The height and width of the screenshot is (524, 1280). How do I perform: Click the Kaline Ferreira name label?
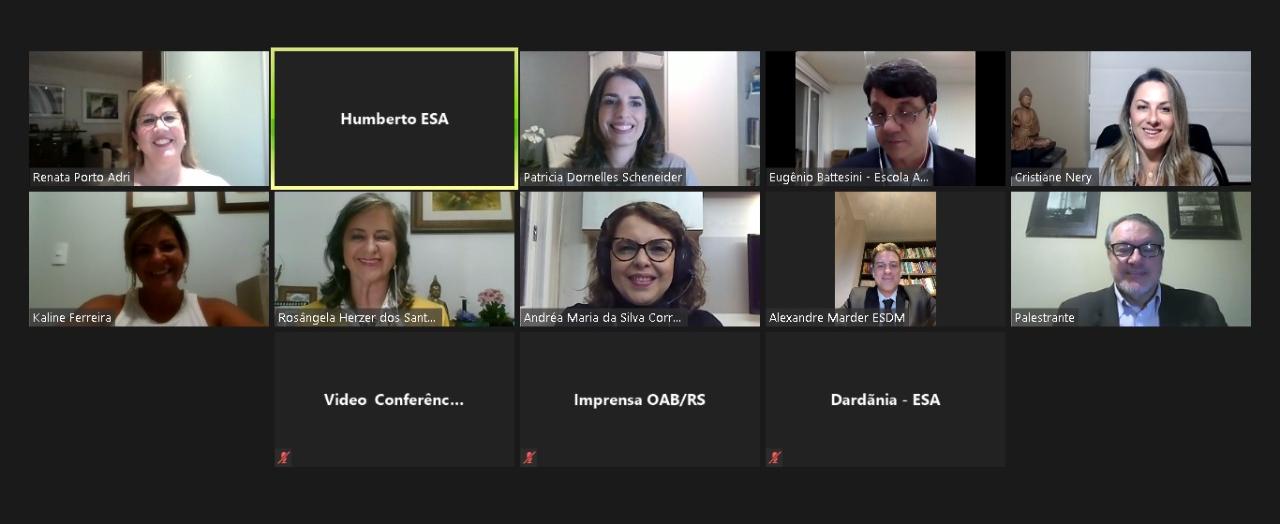(x=72, y=318)
